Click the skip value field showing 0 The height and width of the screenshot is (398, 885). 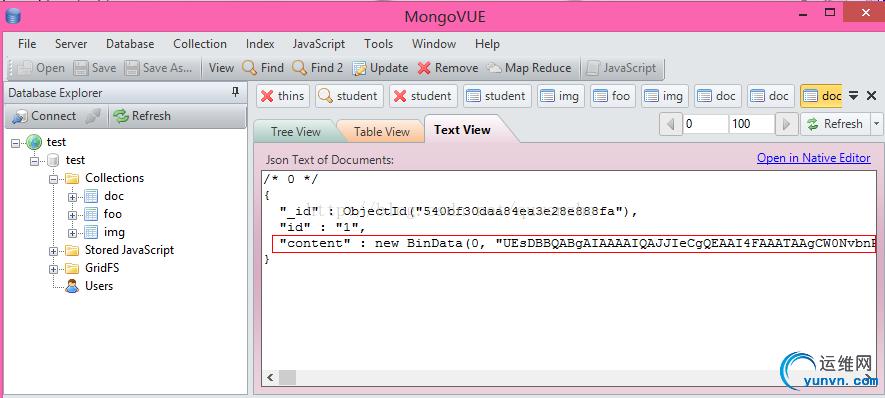[705, 124]
